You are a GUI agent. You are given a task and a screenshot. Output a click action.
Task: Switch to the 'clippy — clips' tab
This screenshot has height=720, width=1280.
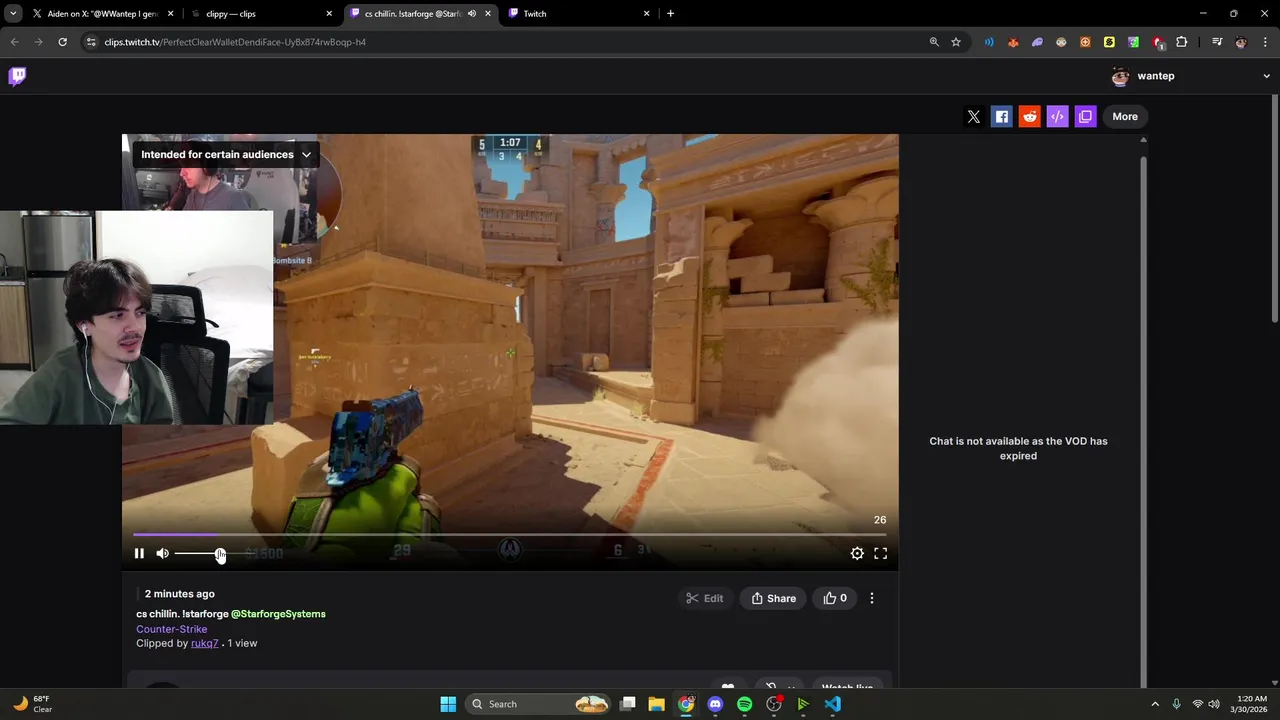pos(260,14)
